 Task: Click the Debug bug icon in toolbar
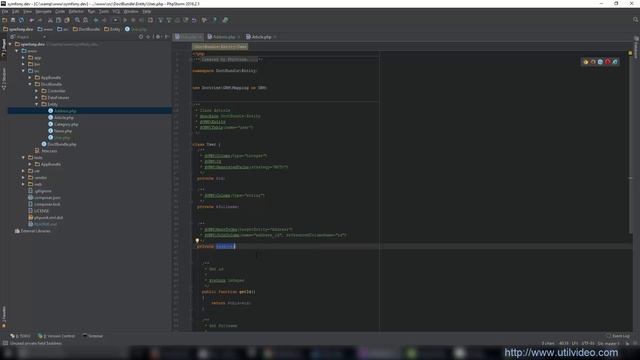(x=133, y=20)
